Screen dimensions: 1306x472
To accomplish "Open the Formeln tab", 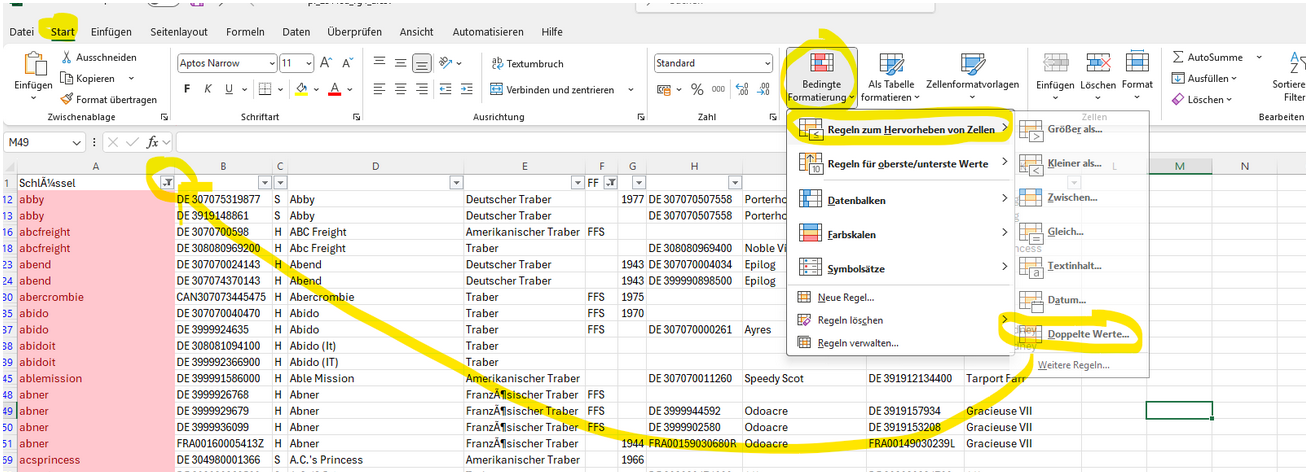I will click(x=246, y=32).
